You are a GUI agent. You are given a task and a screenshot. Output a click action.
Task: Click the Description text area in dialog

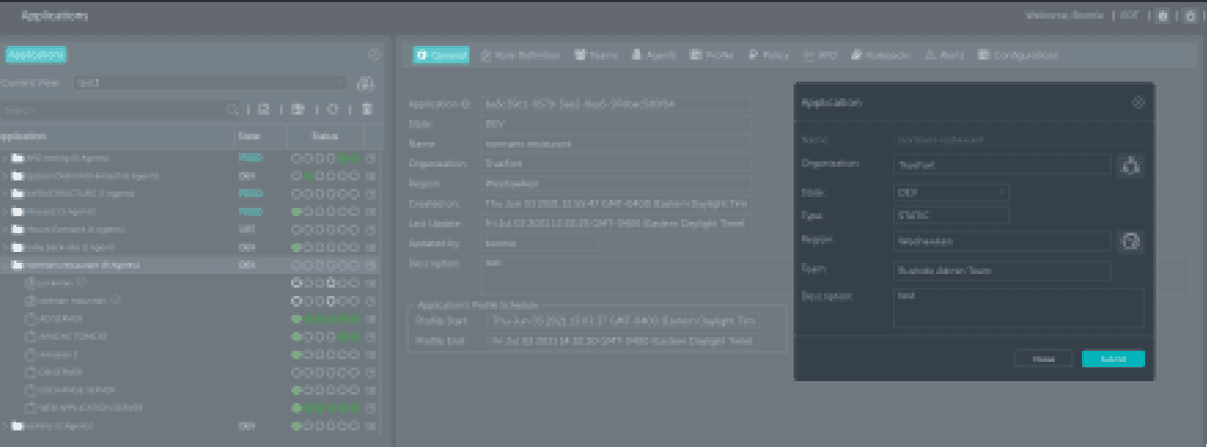click(1018, 308)
